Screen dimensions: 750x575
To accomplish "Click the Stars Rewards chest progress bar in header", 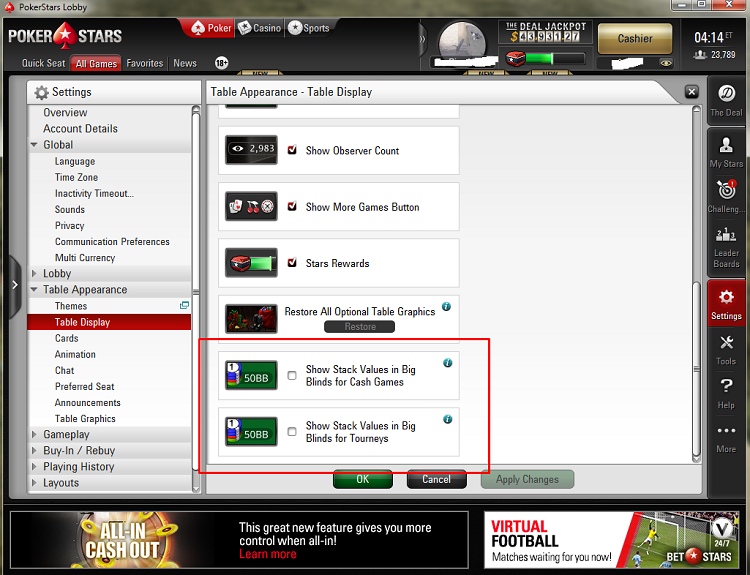I will click(546, 59).
